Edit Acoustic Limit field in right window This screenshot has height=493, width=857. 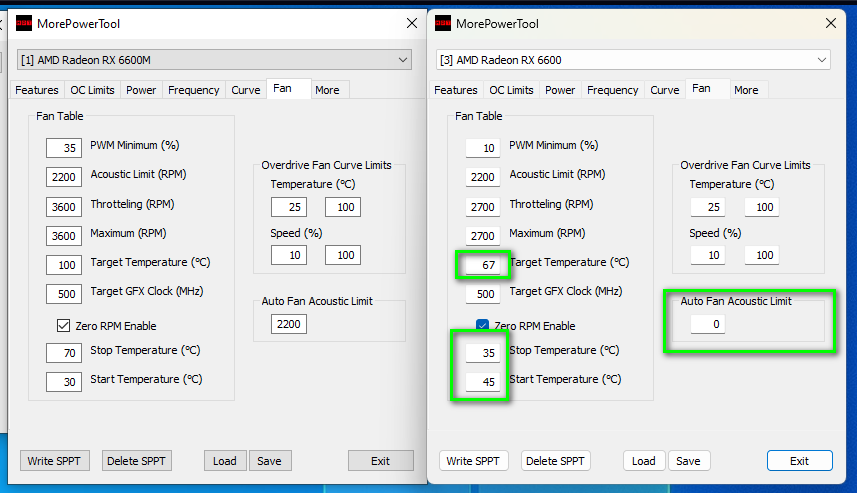[483, 177]
